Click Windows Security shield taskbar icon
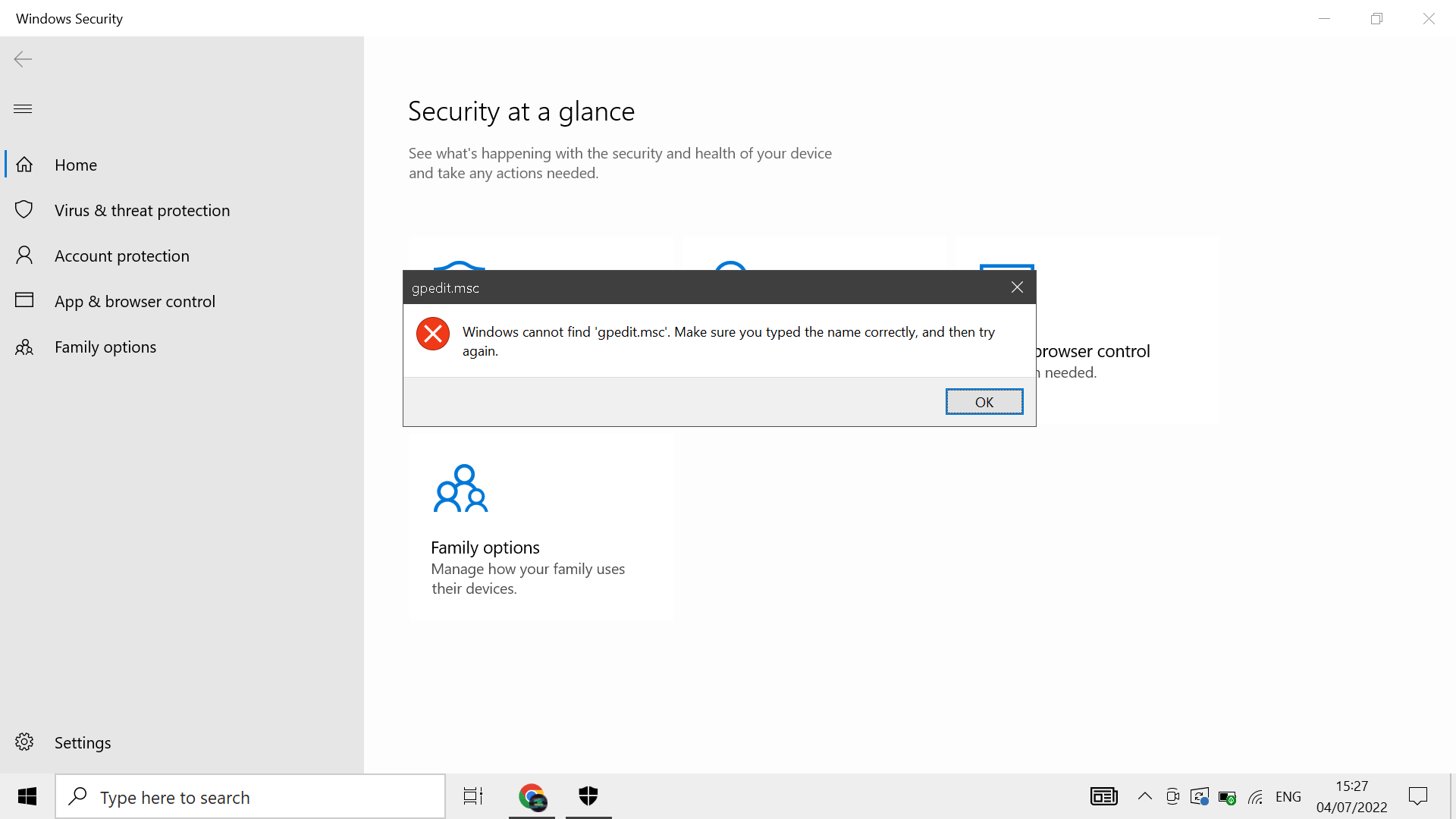1456x819 pixels. [588, 796]
